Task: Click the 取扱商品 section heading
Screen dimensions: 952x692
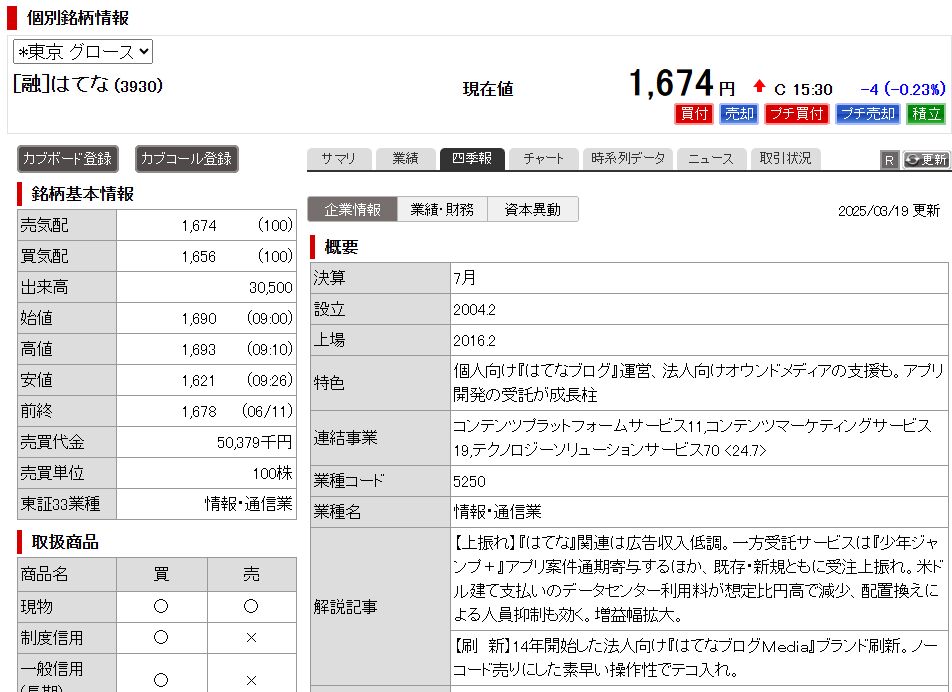Action: 65,542
